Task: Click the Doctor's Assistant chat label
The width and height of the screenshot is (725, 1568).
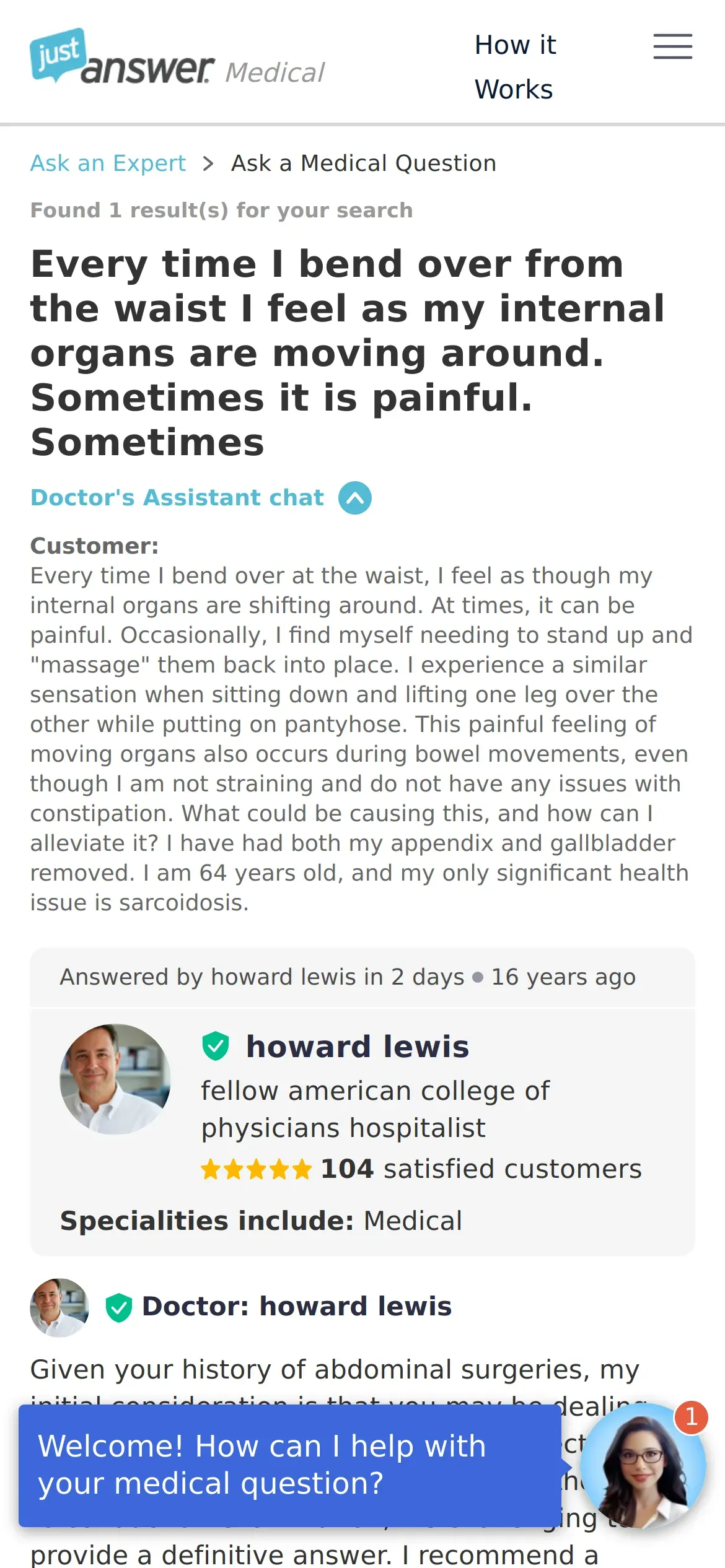Action: tap(177, 498)
